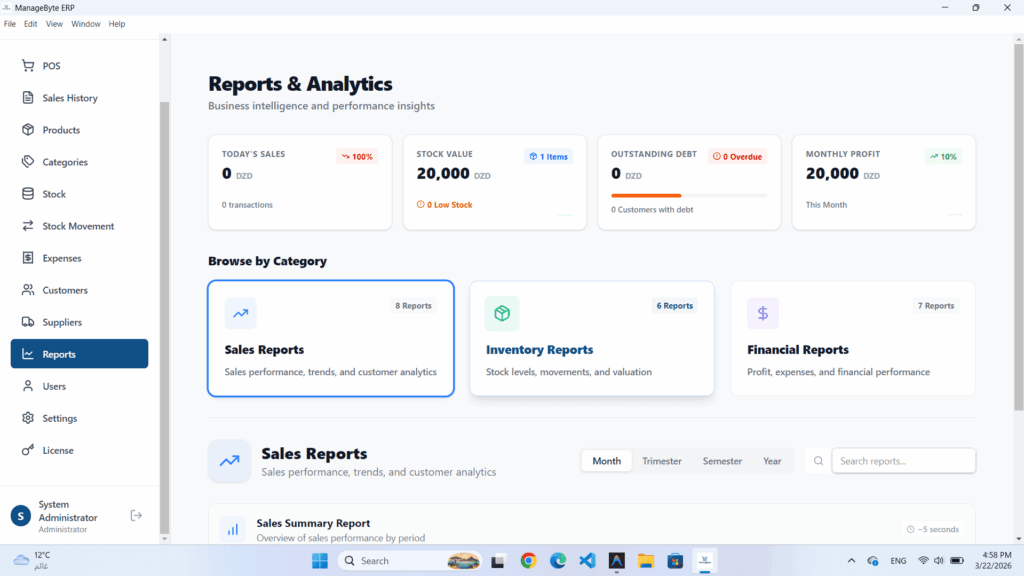Viewport: 1024px width, 576px height.
Task: Click the Outstanding Debt progress bar
Action: coord(689,195)
